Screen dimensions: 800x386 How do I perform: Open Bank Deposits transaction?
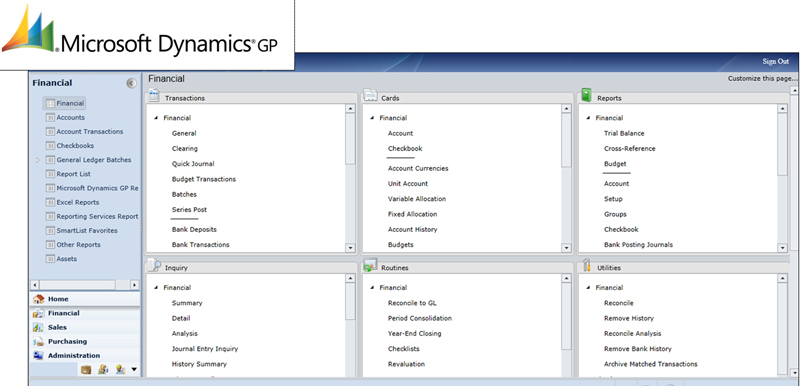[194, 229]
